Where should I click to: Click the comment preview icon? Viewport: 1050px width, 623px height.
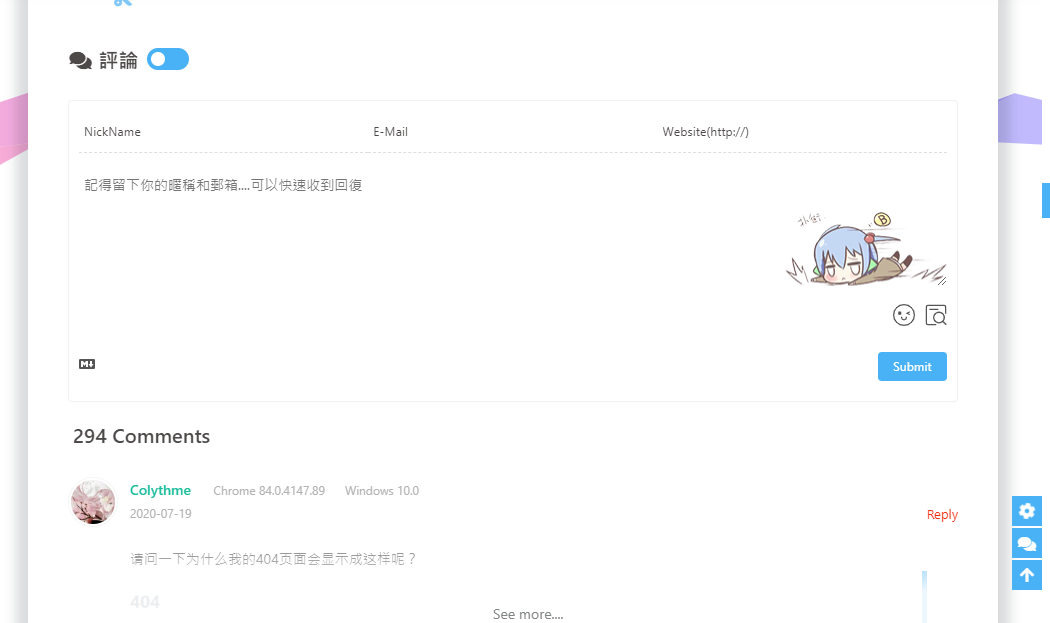click(936, 315)
